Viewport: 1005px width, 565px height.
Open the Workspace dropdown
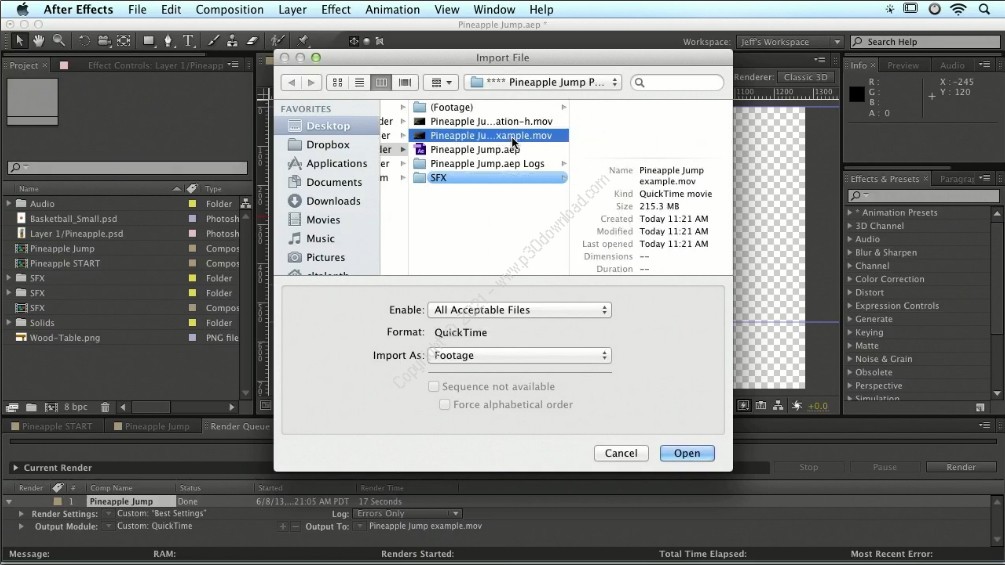tap(790, 42)
